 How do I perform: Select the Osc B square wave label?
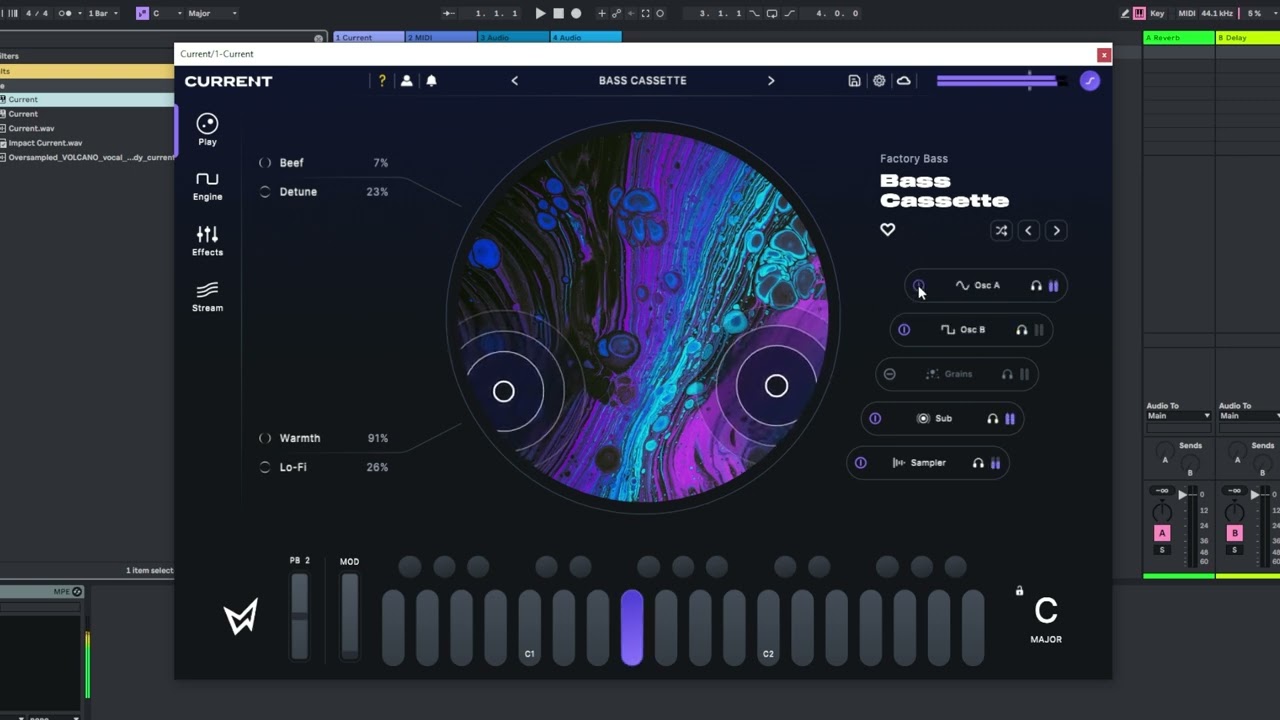(963, 330)
